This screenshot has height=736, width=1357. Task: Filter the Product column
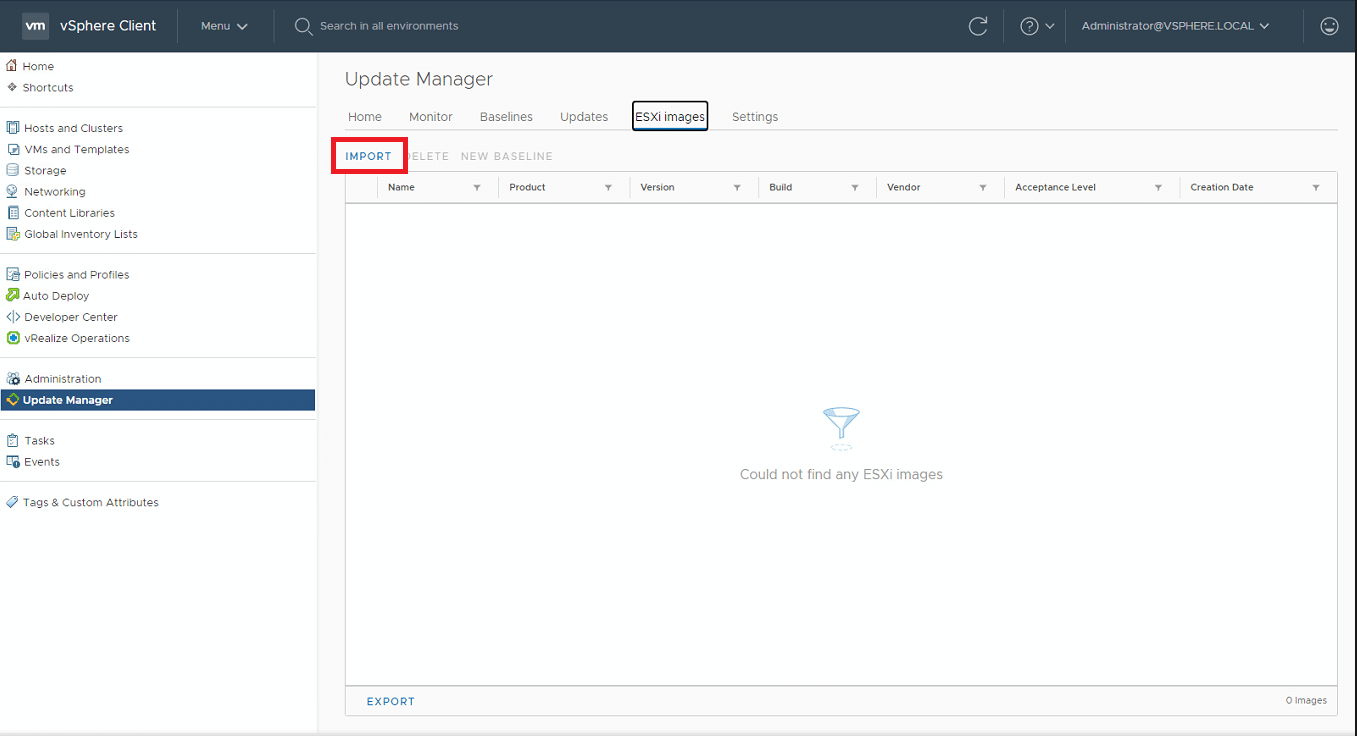coord(608,188)
